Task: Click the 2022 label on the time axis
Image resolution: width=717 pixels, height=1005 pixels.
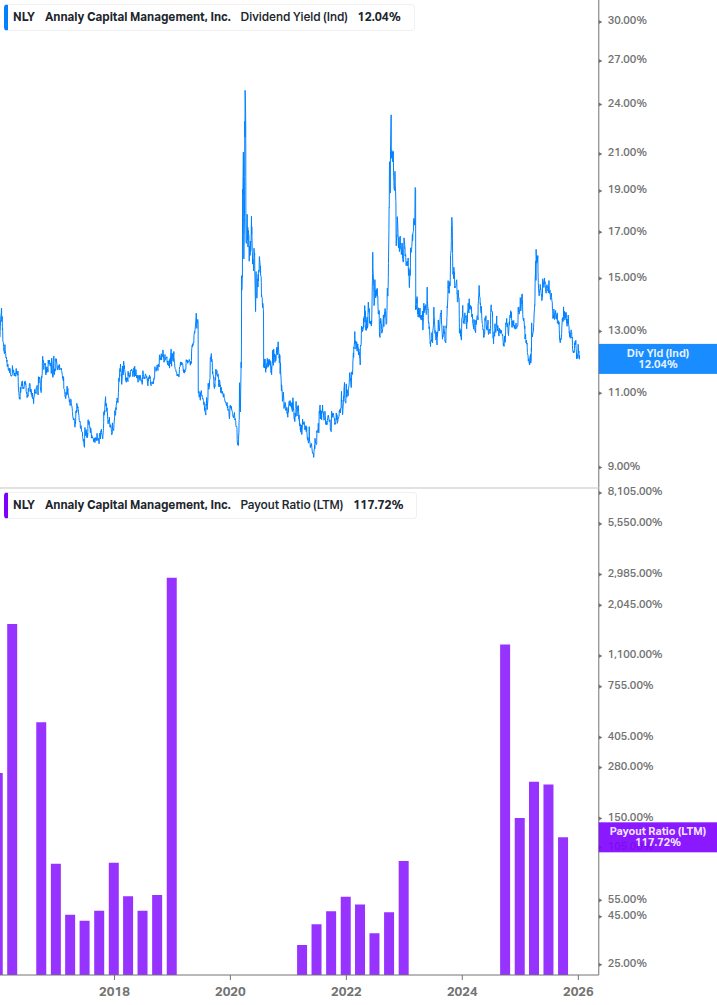Action: click(x=346, y=991)
